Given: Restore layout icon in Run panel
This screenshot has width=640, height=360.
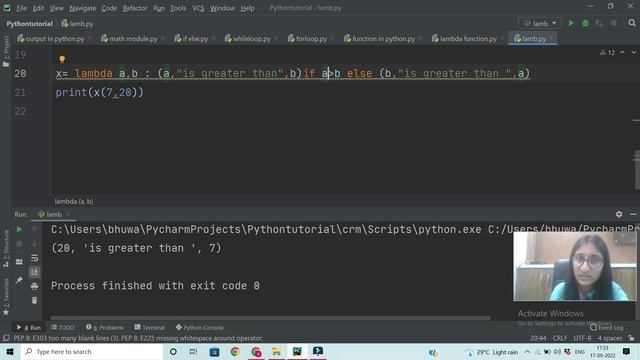Looking at the screenshot, I should click(19, 262).
